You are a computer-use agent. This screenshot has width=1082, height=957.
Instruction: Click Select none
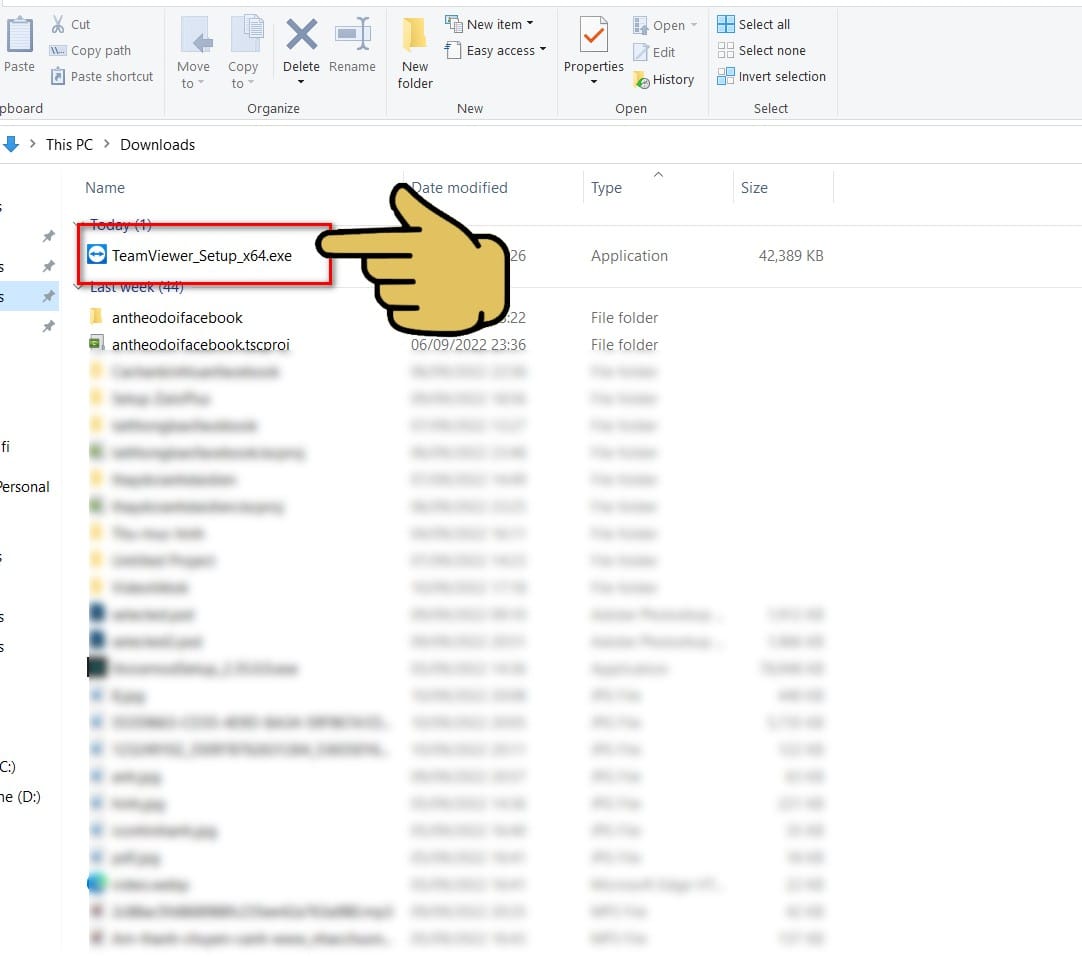761,50
